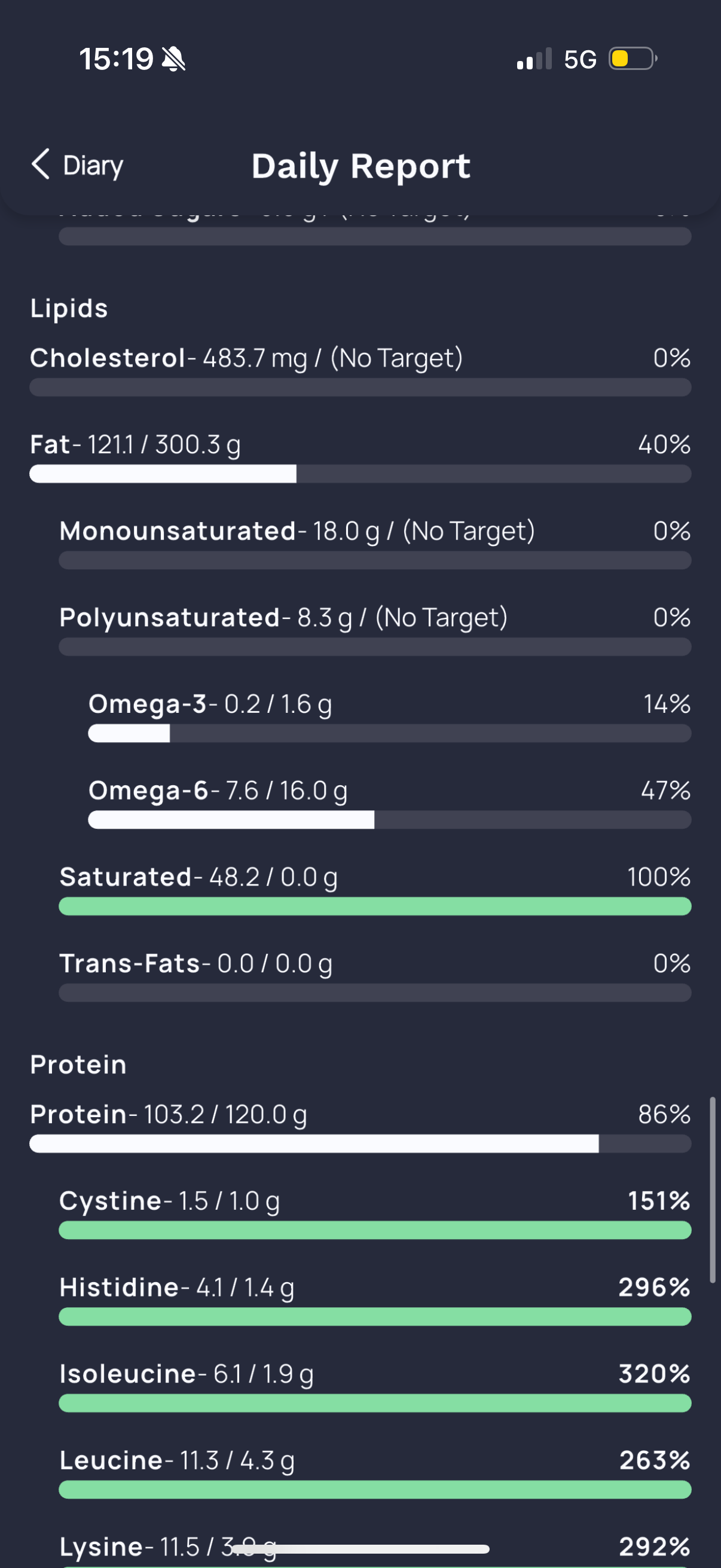
Task: Select the Leucine amino acid row
Action: (375, 1472)
